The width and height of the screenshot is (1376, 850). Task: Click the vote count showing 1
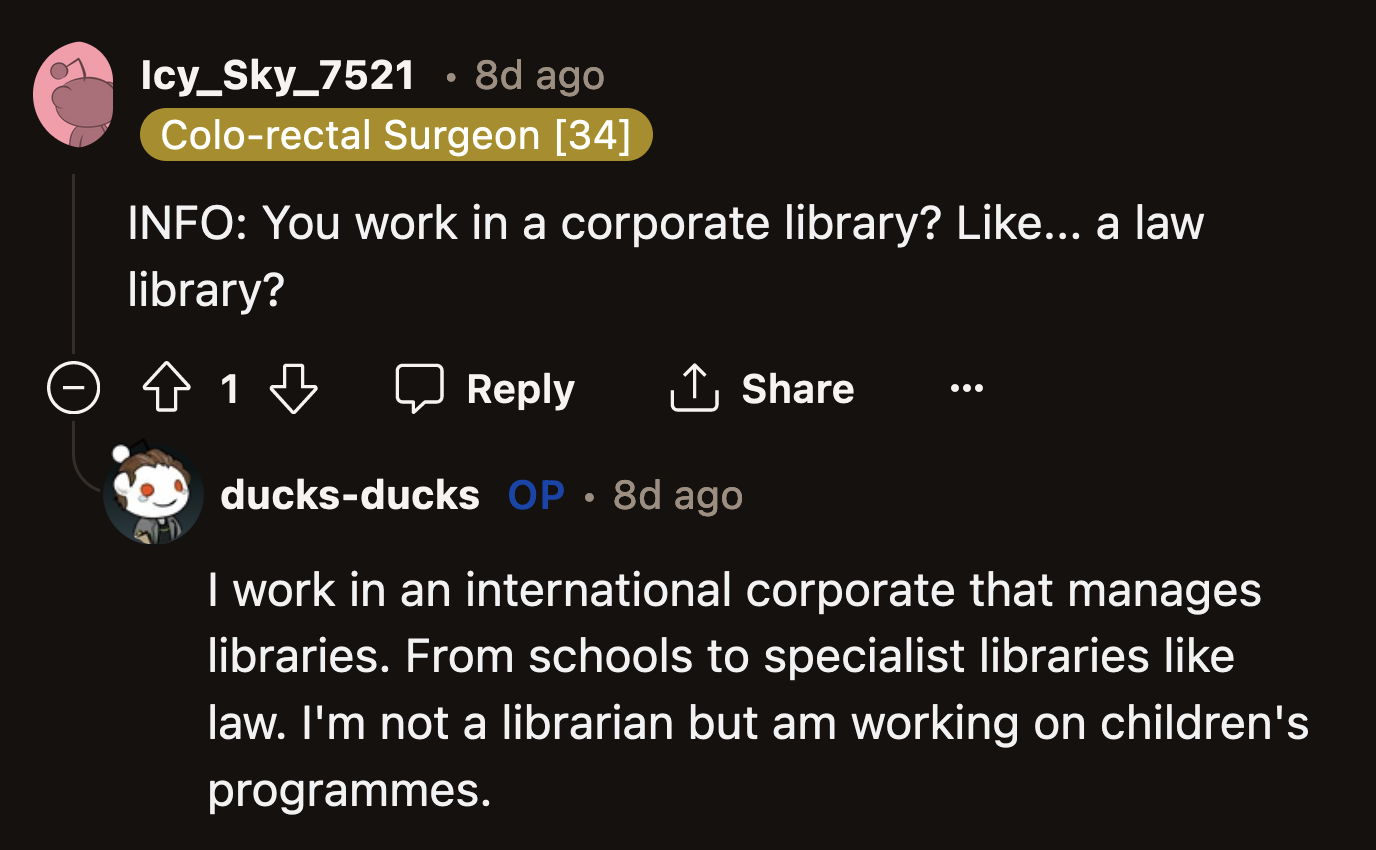click(x=229, y=388)
